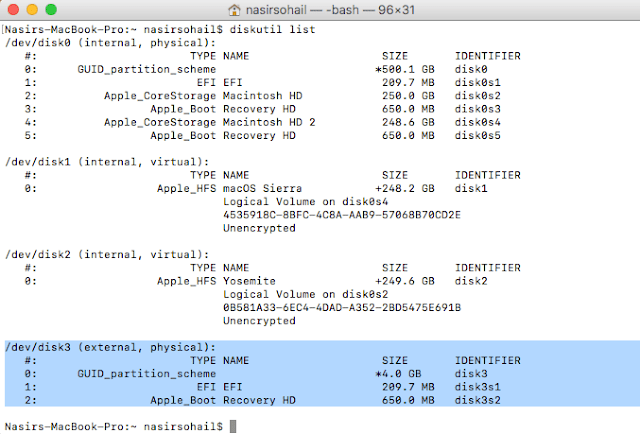Click the 'disk2' identifier

[471, 281]
